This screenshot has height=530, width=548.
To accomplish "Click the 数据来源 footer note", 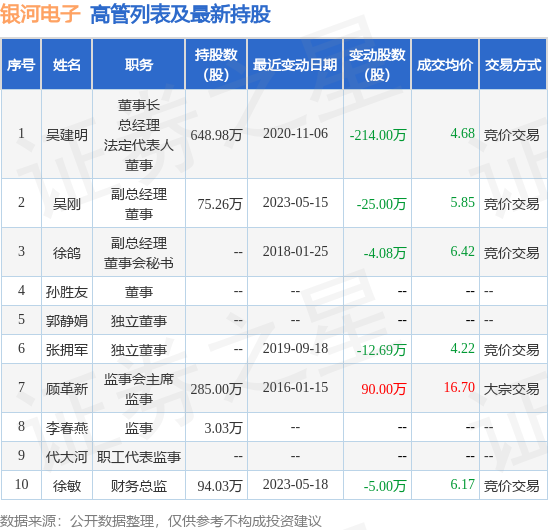I will pyautogui.click(x=160, y=521).
